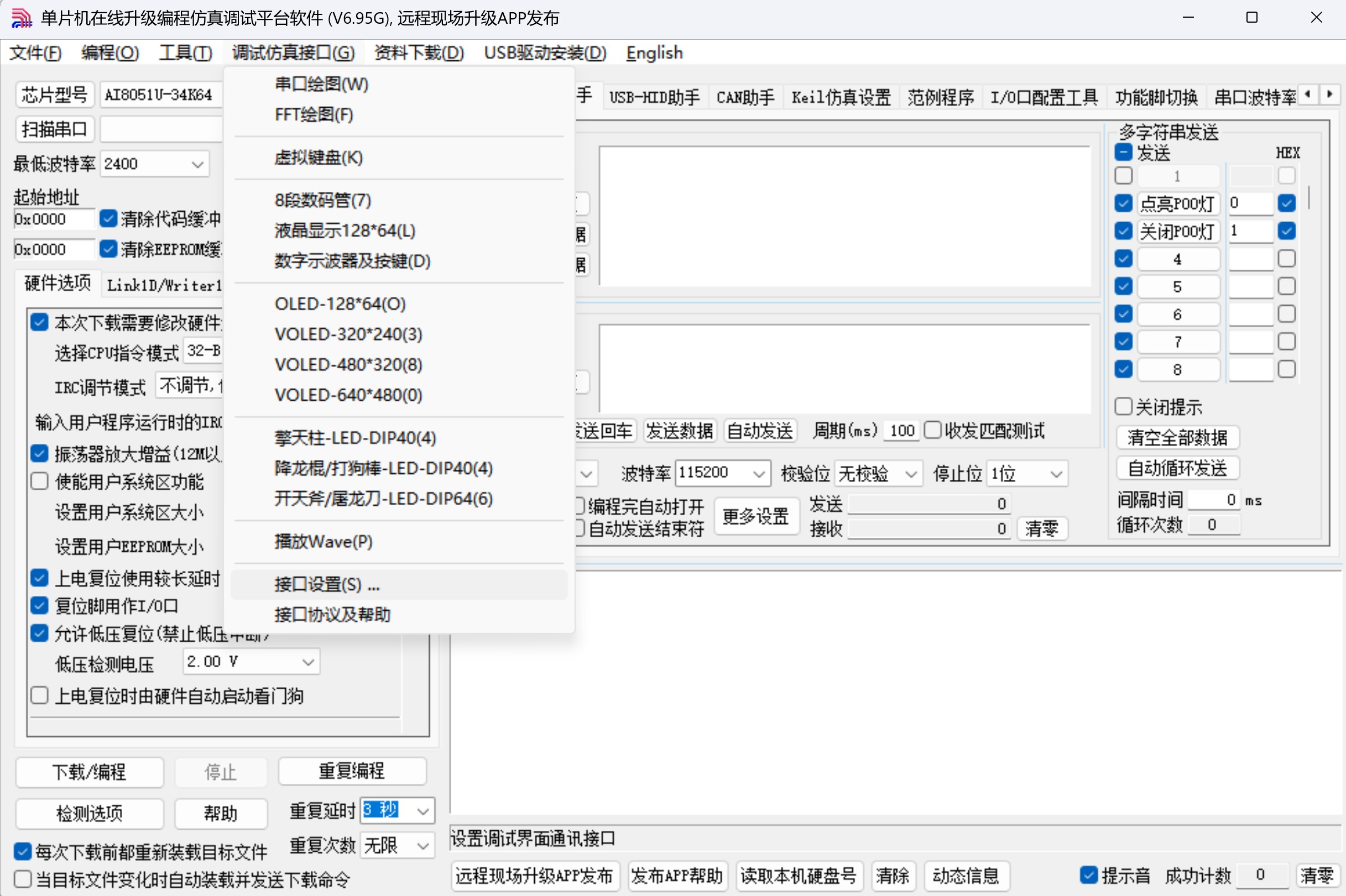Open OLED-128*64(O) menu item

(340, 304)
